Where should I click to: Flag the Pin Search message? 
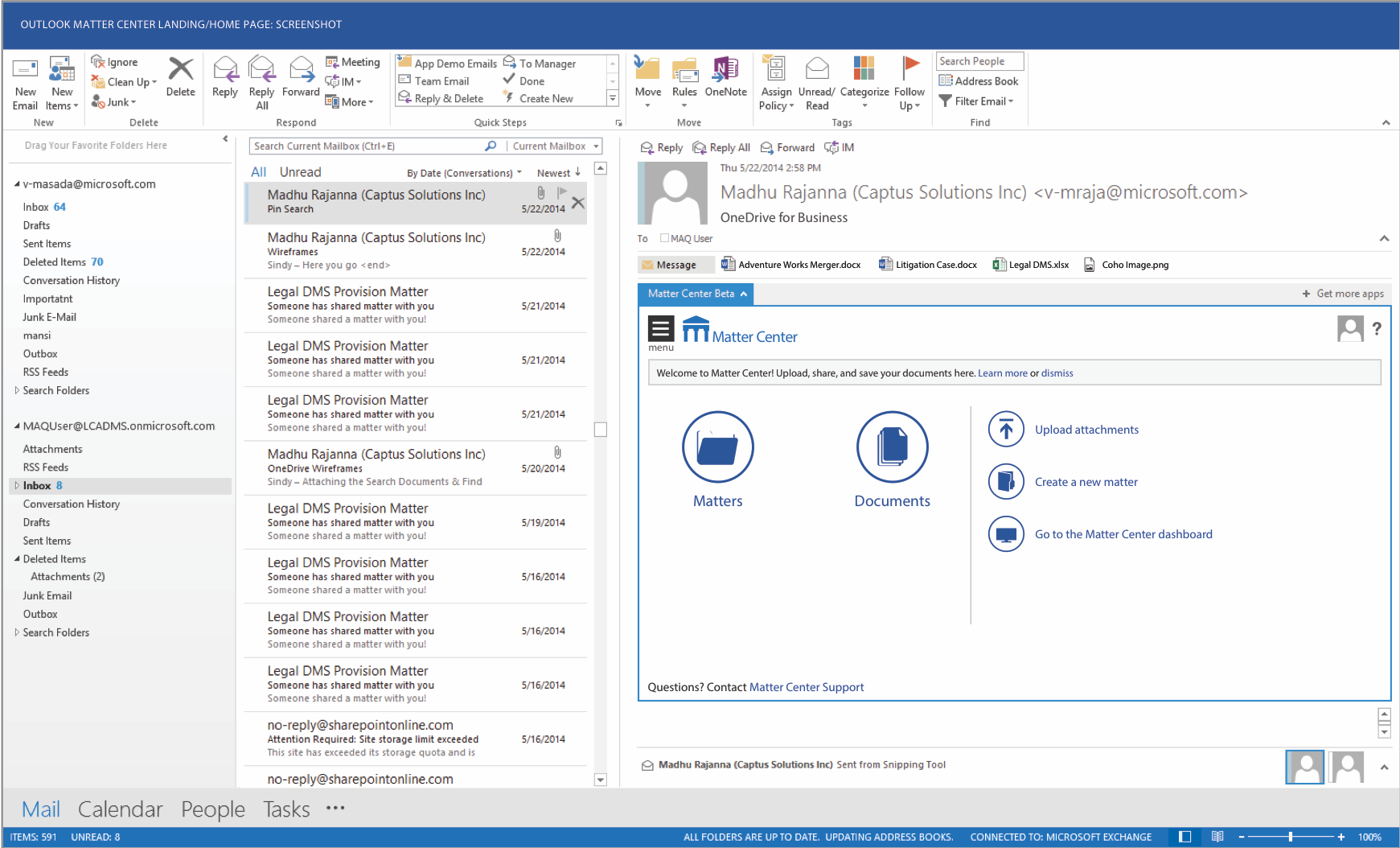click(562, 192)
